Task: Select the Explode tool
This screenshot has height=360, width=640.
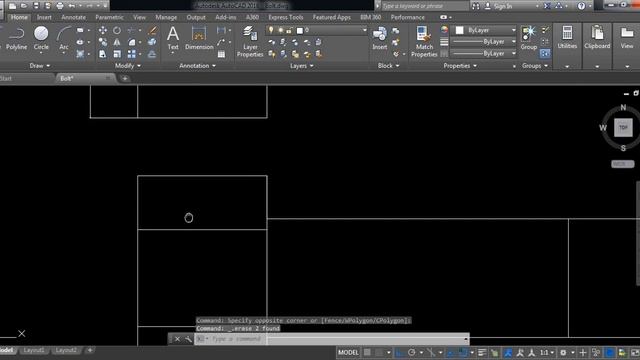Action: pyautogui.click(x=152, y=42)
